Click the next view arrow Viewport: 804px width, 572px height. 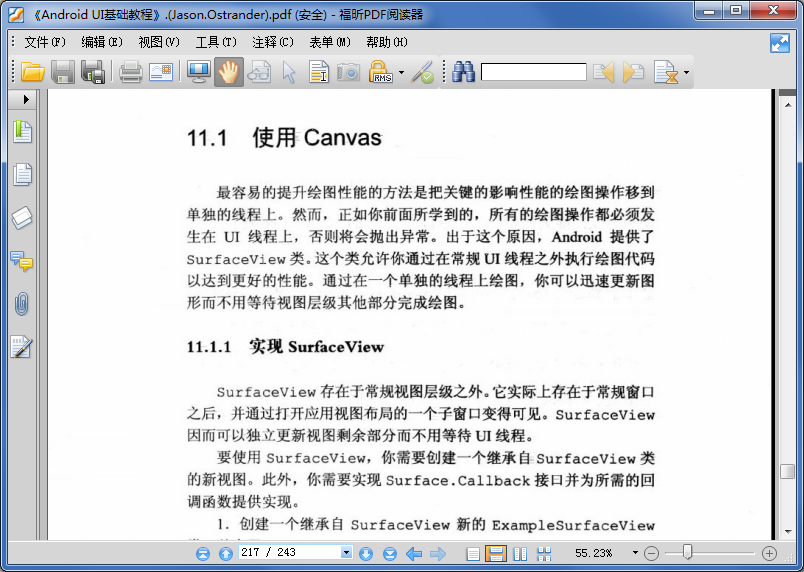tap(438, 554)
